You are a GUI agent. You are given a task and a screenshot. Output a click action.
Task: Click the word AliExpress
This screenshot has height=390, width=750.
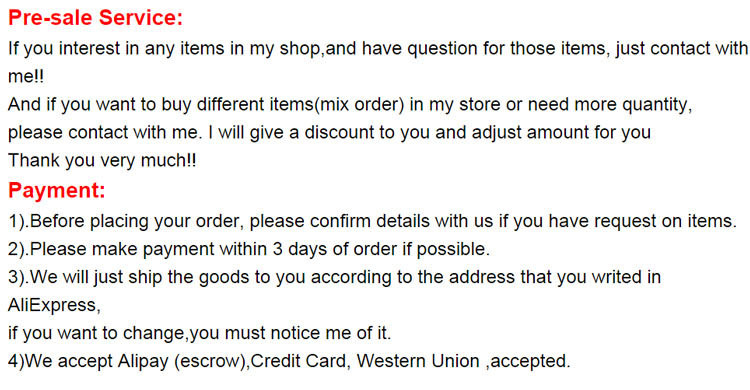(54, 305)
